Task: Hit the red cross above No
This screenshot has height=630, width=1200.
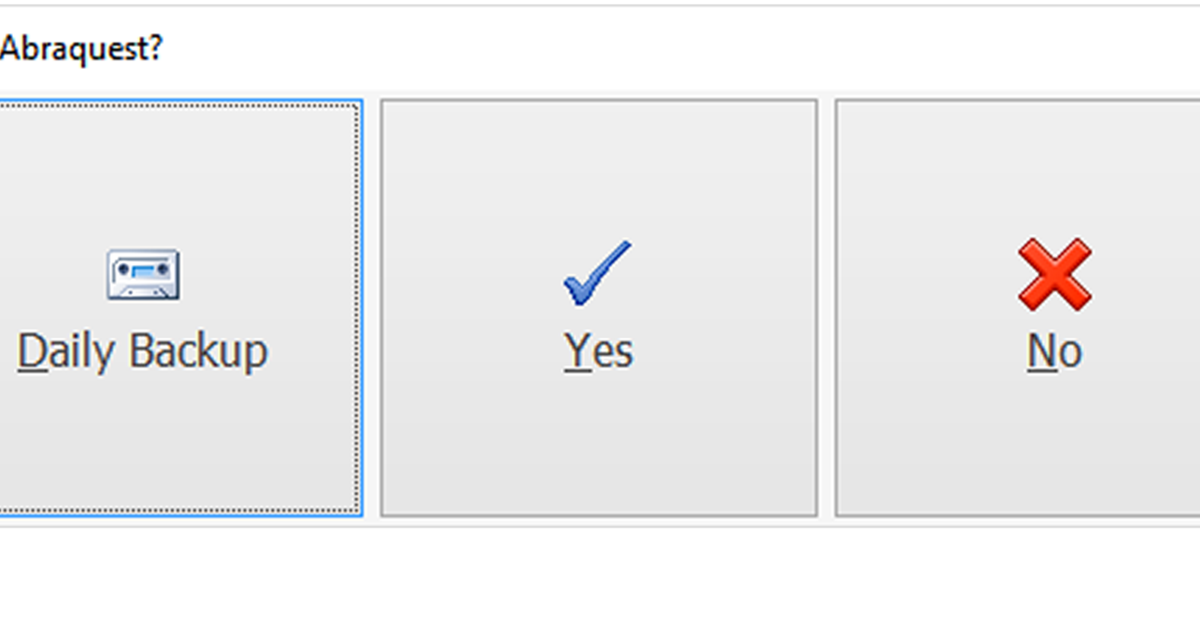Action: [x=1054, y=273]
